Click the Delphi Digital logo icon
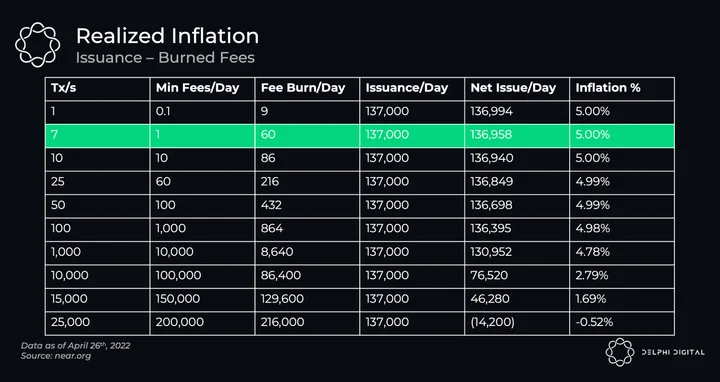The width and height of the screenshot is (720, 382). pyautogui.click(x=619, y=352)
